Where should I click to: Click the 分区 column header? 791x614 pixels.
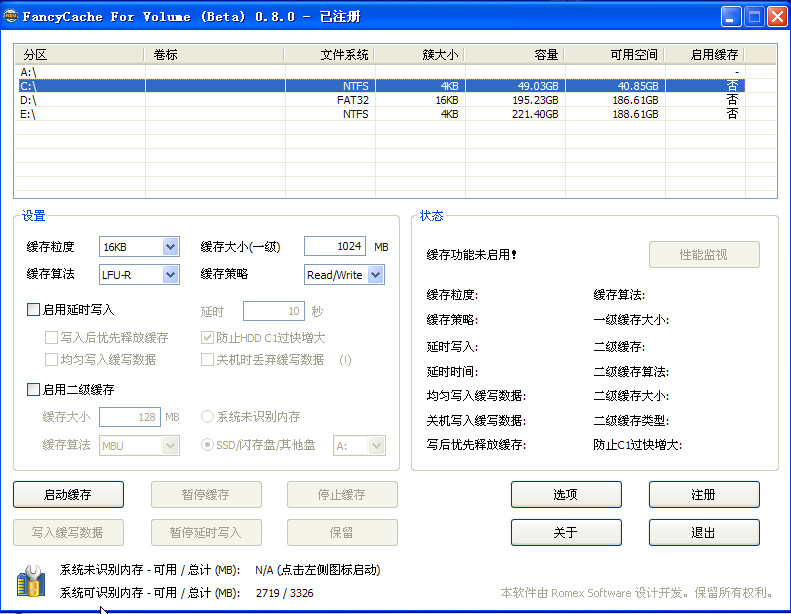pos(79,54)
